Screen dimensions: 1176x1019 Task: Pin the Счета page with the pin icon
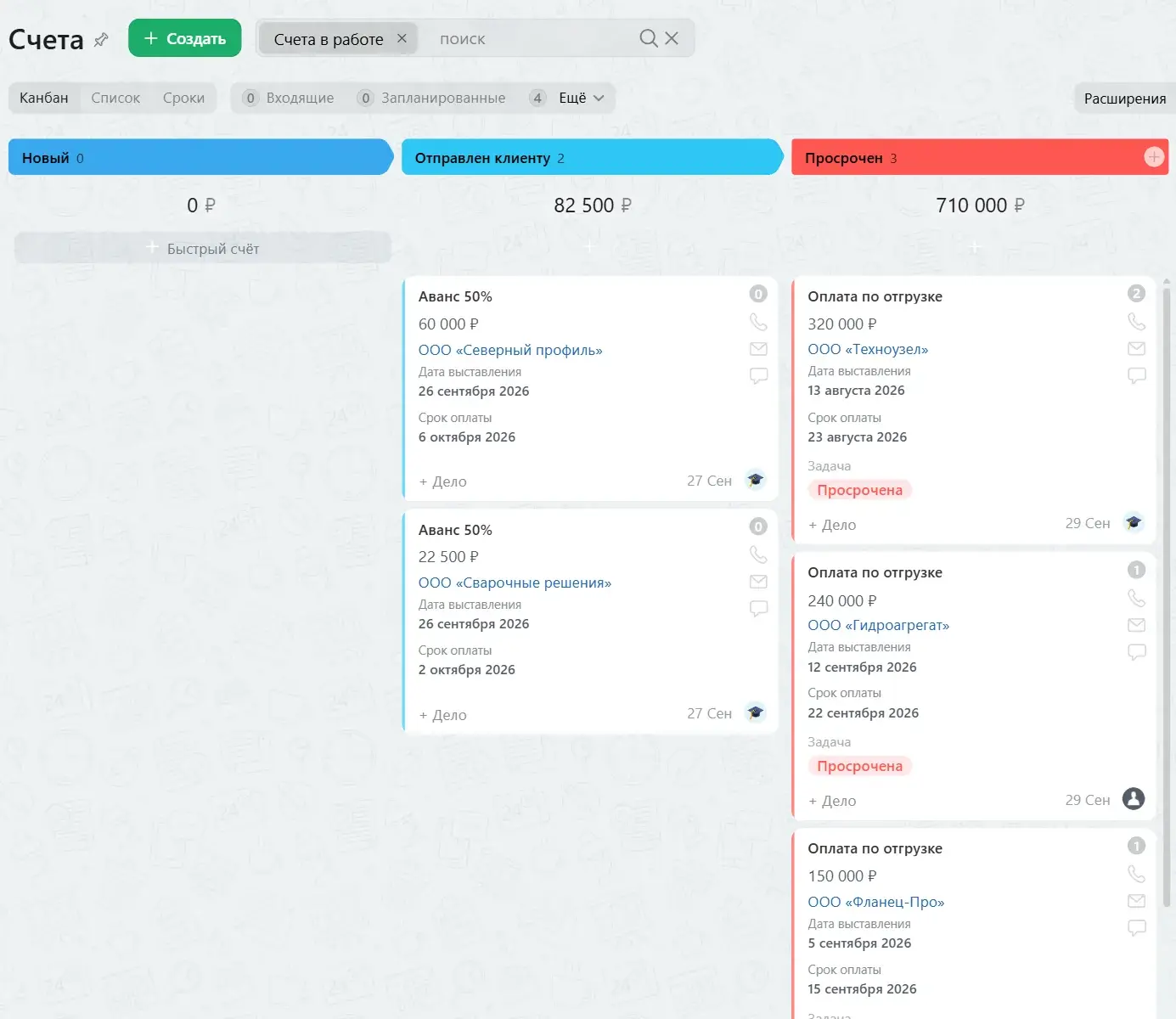pos(101,39)
